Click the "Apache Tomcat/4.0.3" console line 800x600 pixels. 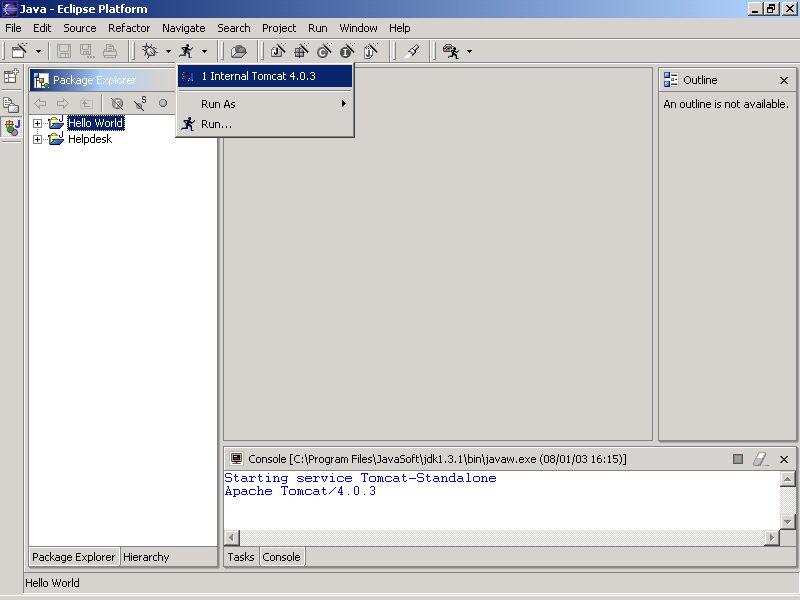300,491
